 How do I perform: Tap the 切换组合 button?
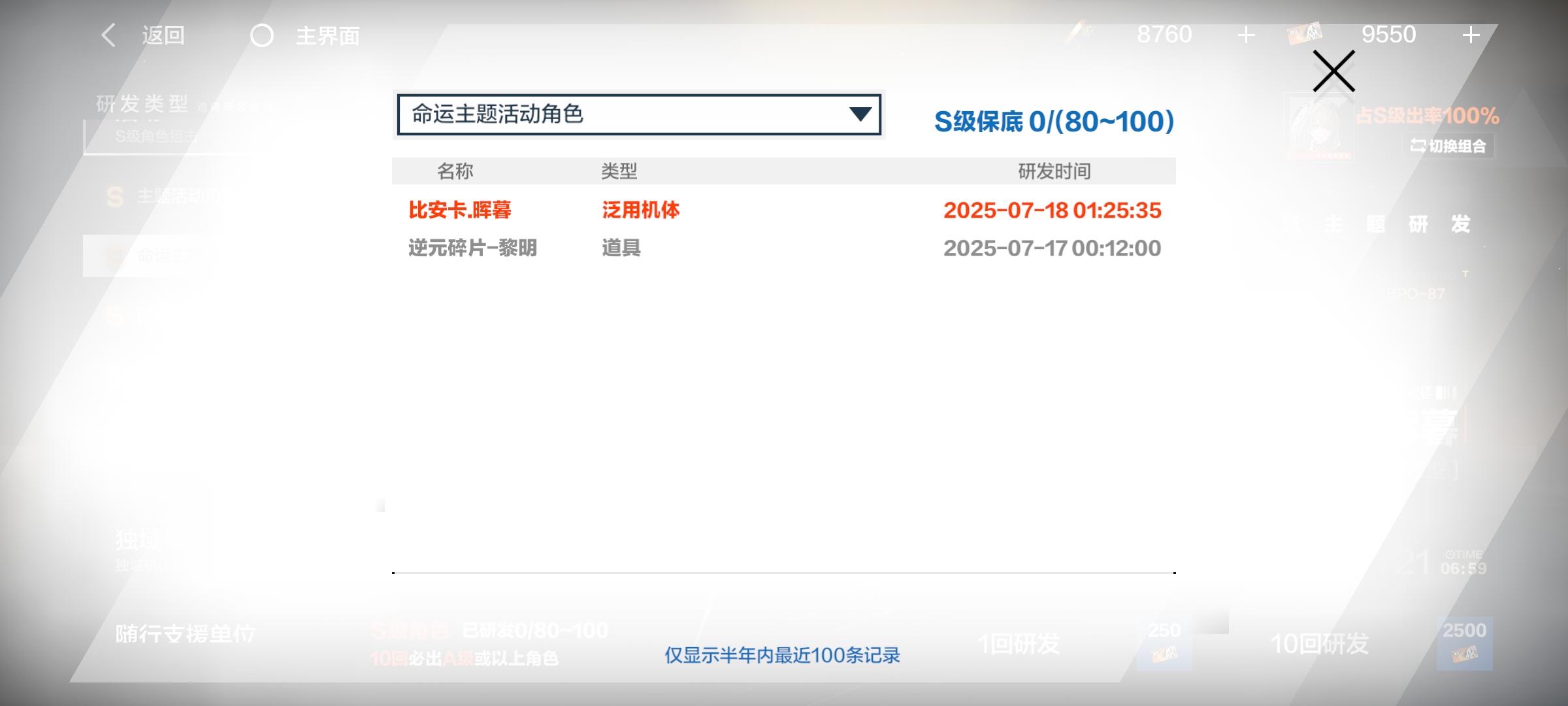[x=1448, y=146]
